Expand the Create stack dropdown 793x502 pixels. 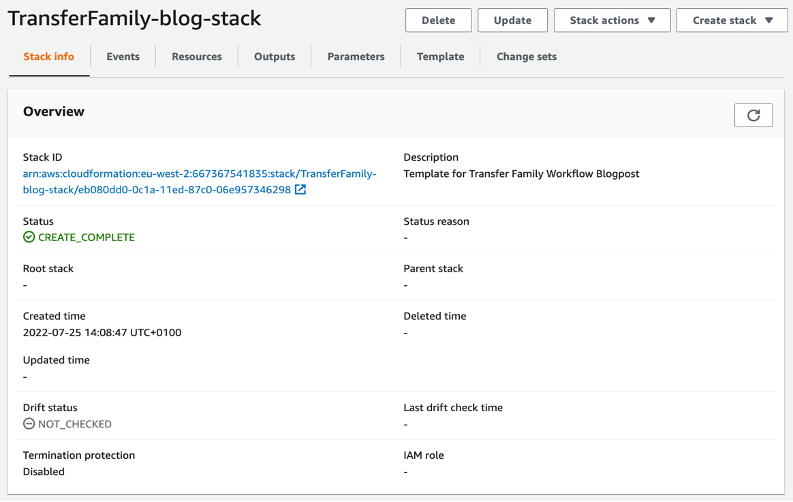pos(732,20)
